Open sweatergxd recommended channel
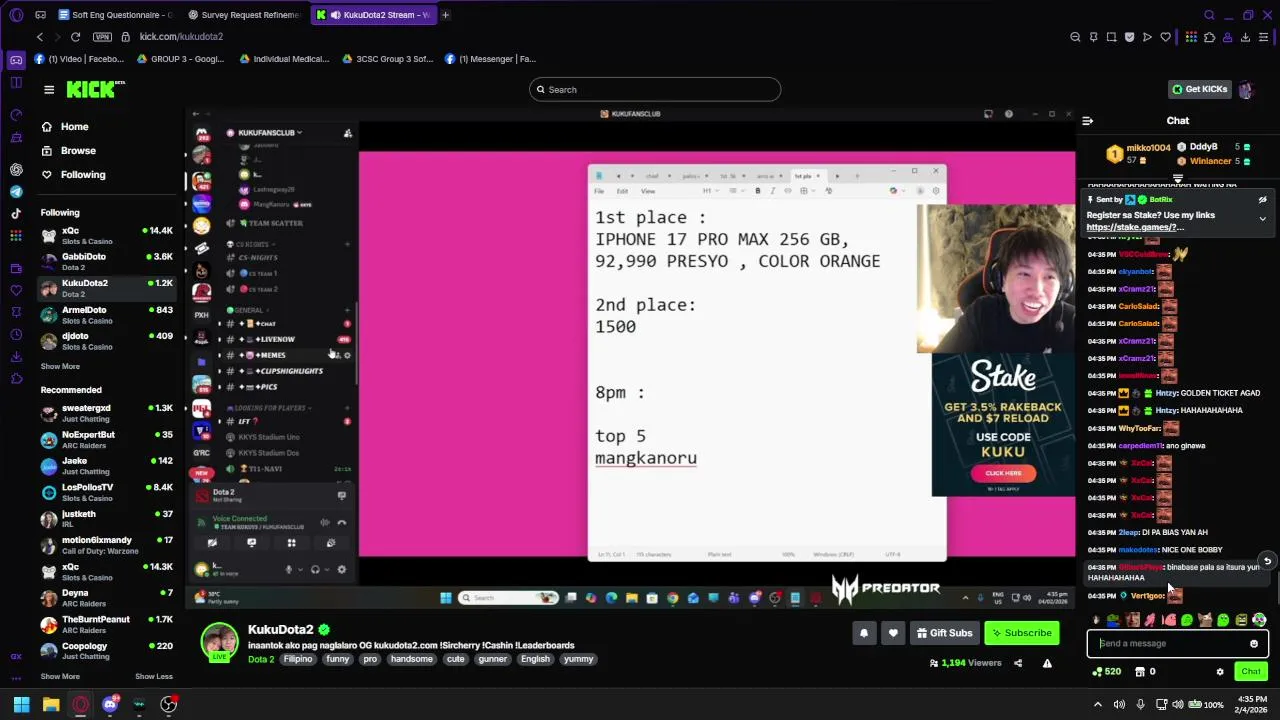 (x=106, y=413)
